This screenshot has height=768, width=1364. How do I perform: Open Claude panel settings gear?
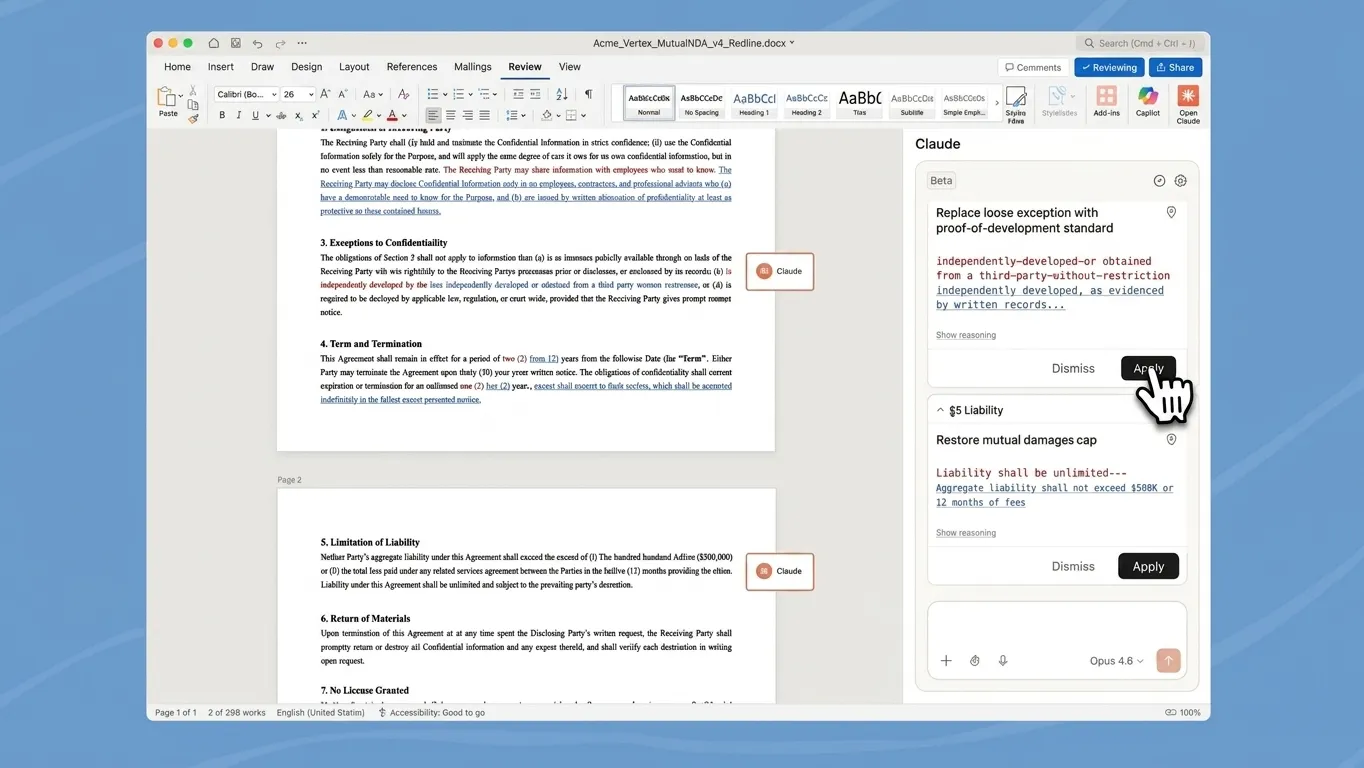coord(1181,181)
